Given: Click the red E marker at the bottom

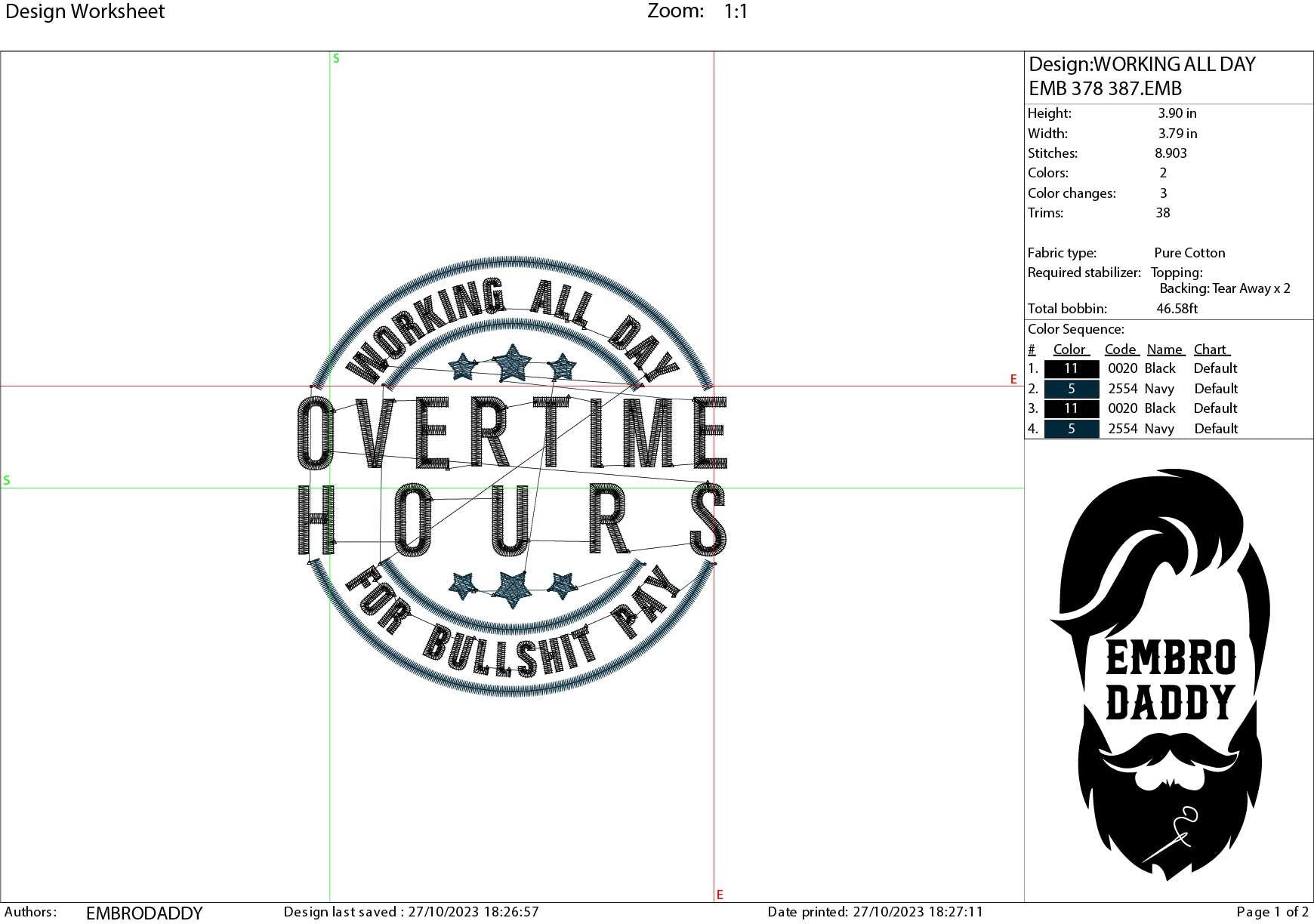Looking at the screenshot, I should (x=720, y=895).
